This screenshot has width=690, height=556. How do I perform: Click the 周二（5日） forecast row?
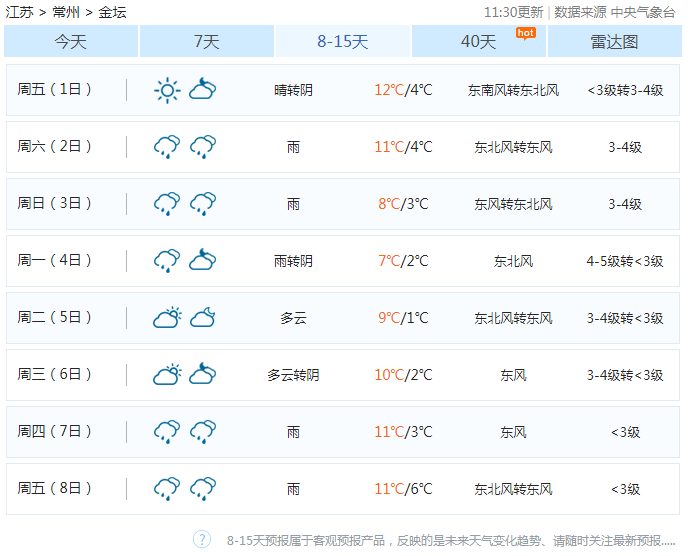point(343,318)
